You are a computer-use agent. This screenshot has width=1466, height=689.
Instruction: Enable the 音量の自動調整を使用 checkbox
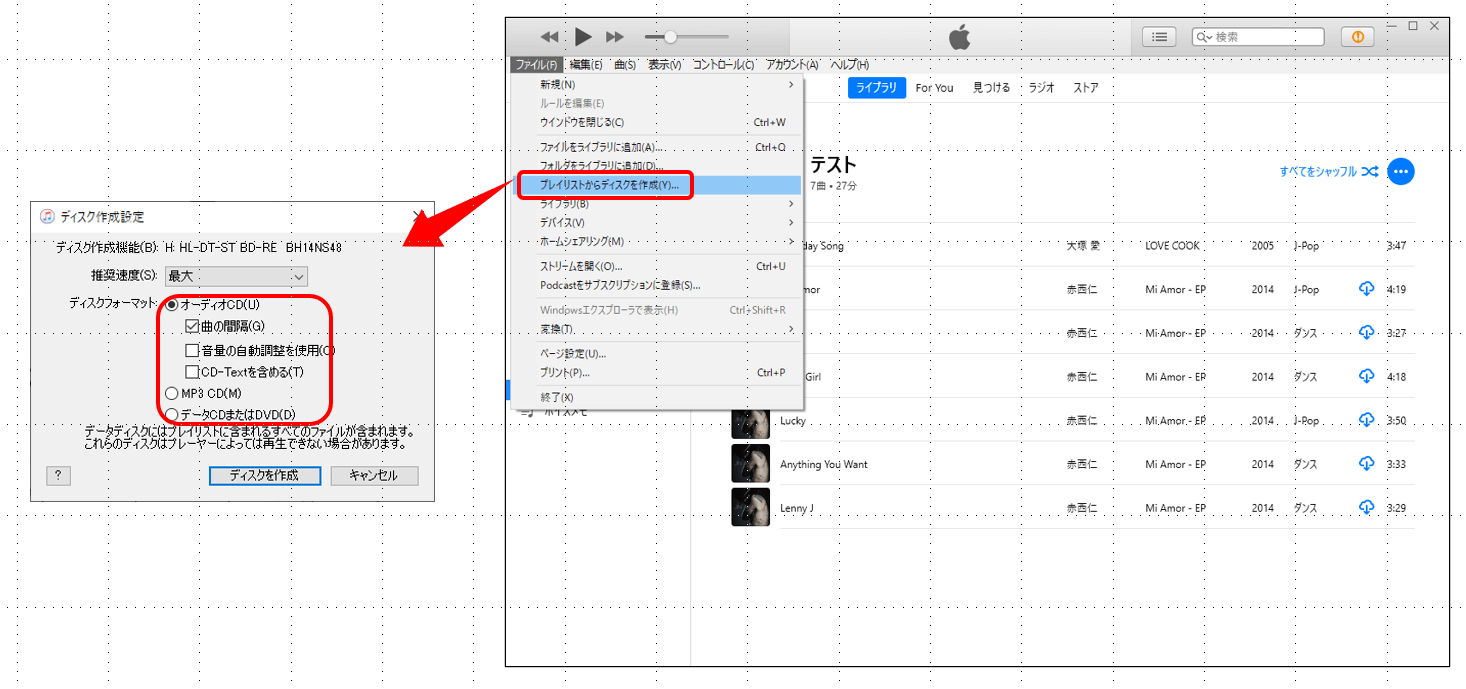192,350
